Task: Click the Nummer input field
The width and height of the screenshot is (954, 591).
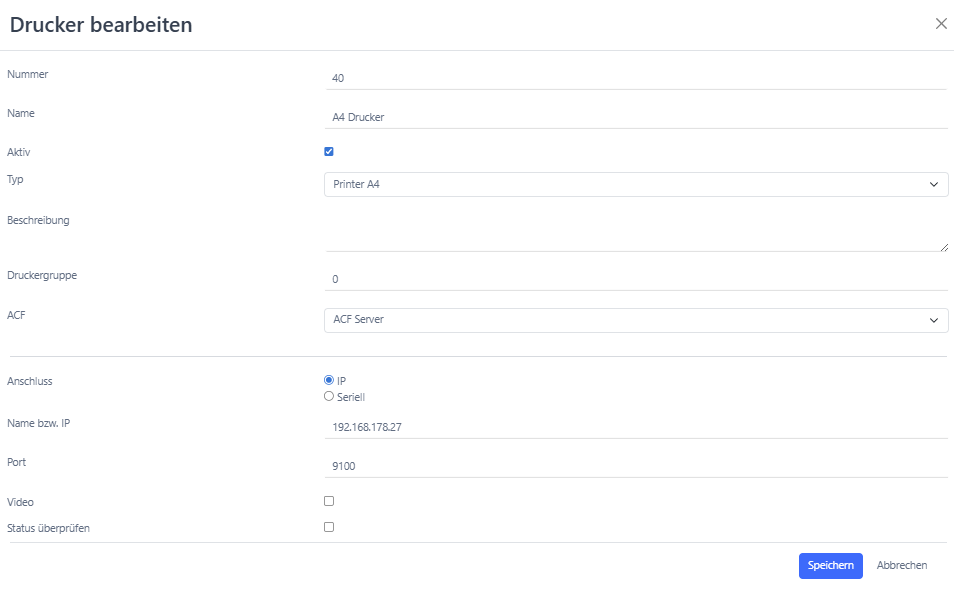Action: pos(636,78)
